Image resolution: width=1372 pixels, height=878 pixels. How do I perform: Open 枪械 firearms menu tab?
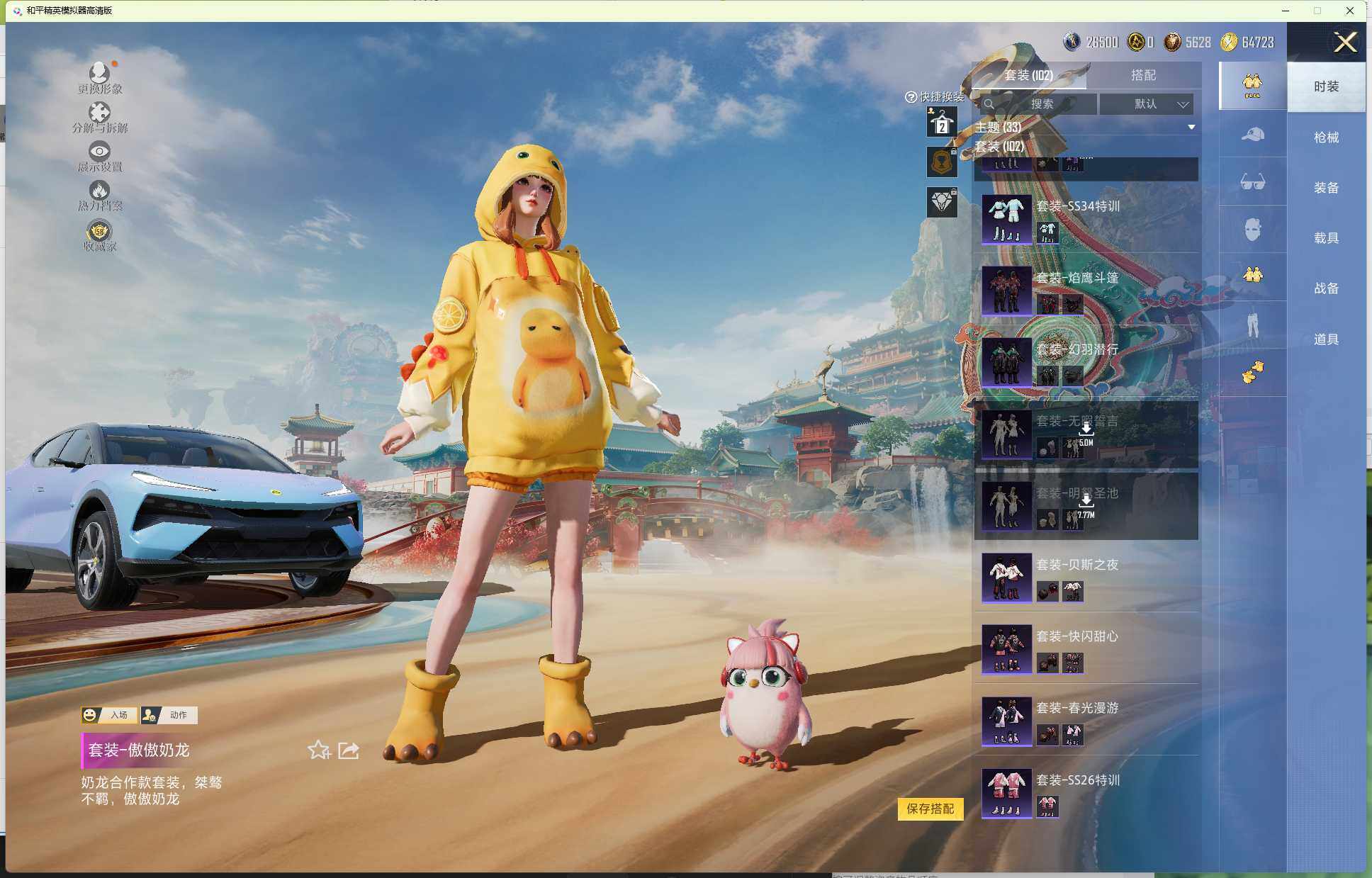tap(1326, 137)
